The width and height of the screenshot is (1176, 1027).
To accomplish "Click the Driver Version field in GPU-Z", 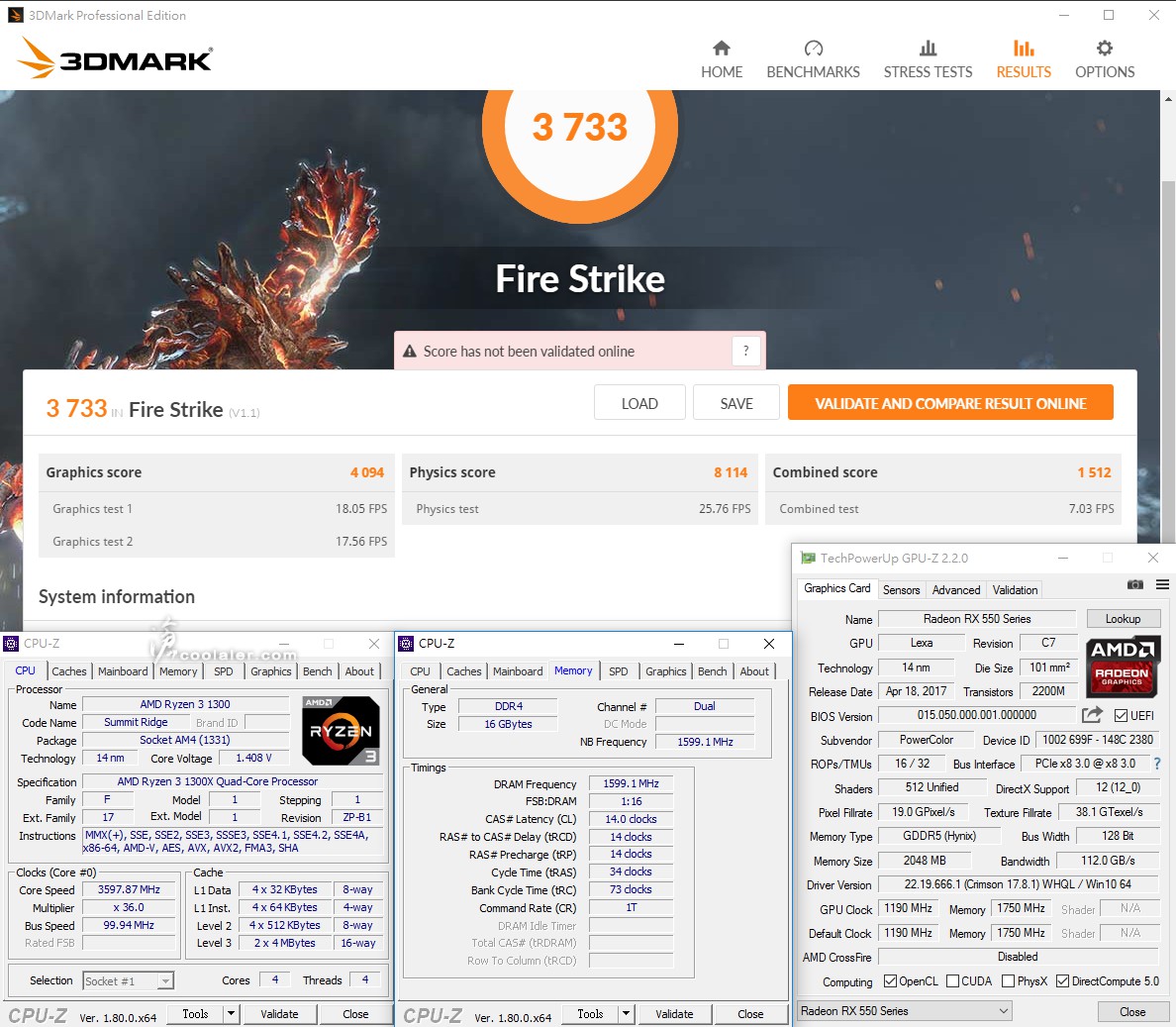I will (x=1018, y=884).
